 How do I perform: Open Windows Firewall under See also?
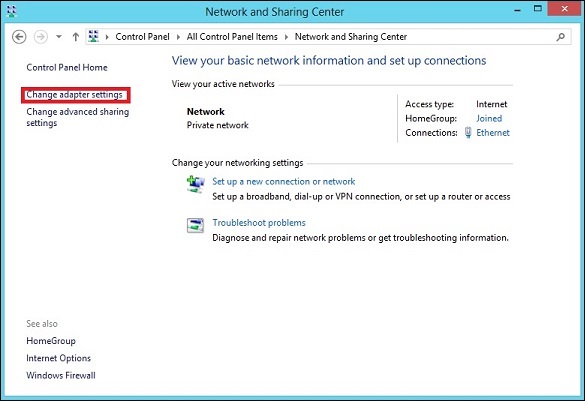(61, 375)
